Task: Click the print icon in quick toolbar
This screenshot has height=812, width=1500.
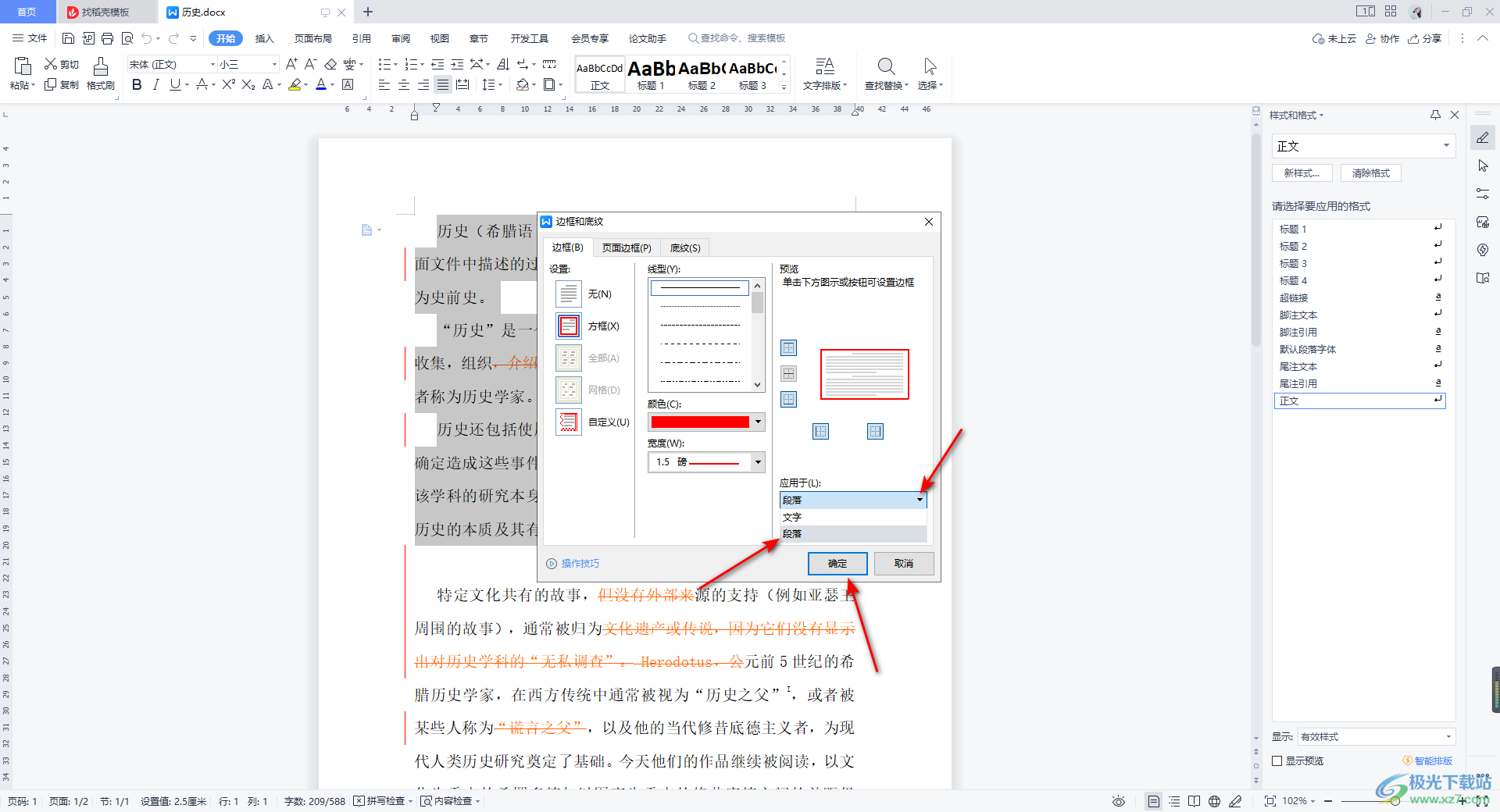Action: 108,38
